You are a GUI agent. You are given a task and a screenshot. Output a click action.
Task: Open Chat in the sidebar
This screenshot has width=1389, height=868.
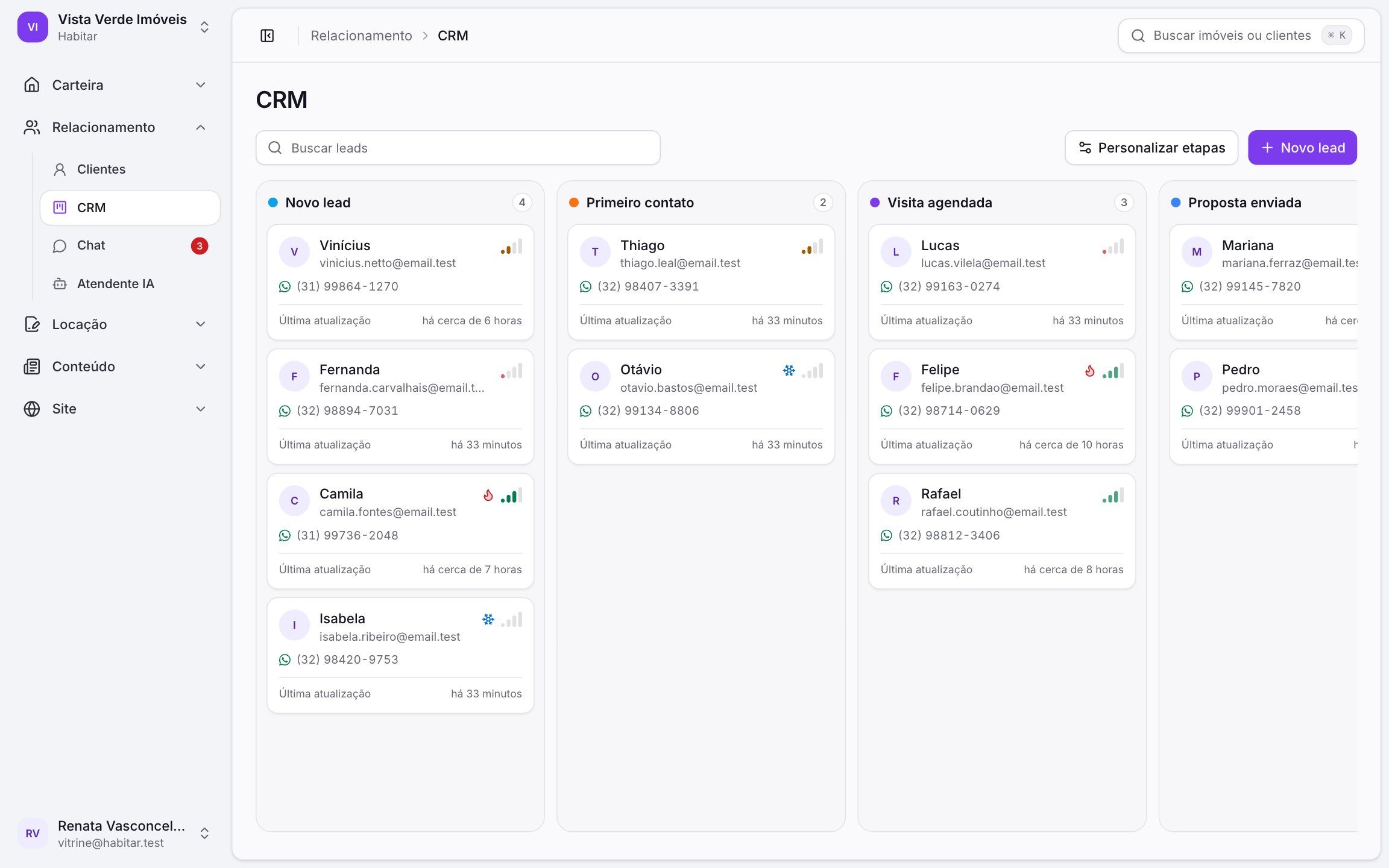(130, 246)
